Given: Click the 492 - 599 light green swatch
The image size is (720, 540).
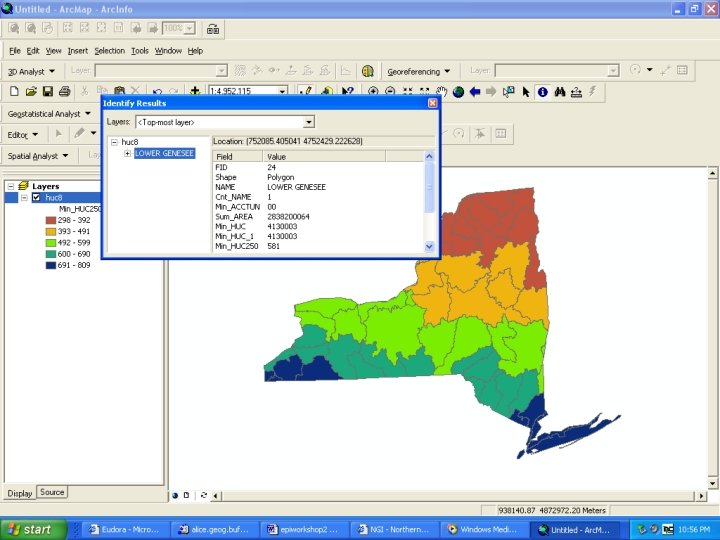Looking at the screenshot, I should point(51,243).
